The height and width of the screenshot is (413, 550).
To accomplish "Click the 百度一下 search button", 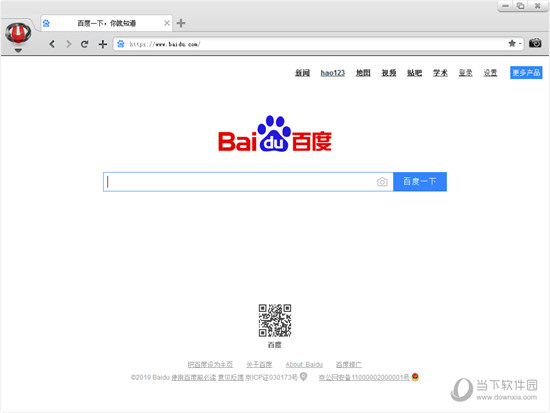I will (420, 182).
